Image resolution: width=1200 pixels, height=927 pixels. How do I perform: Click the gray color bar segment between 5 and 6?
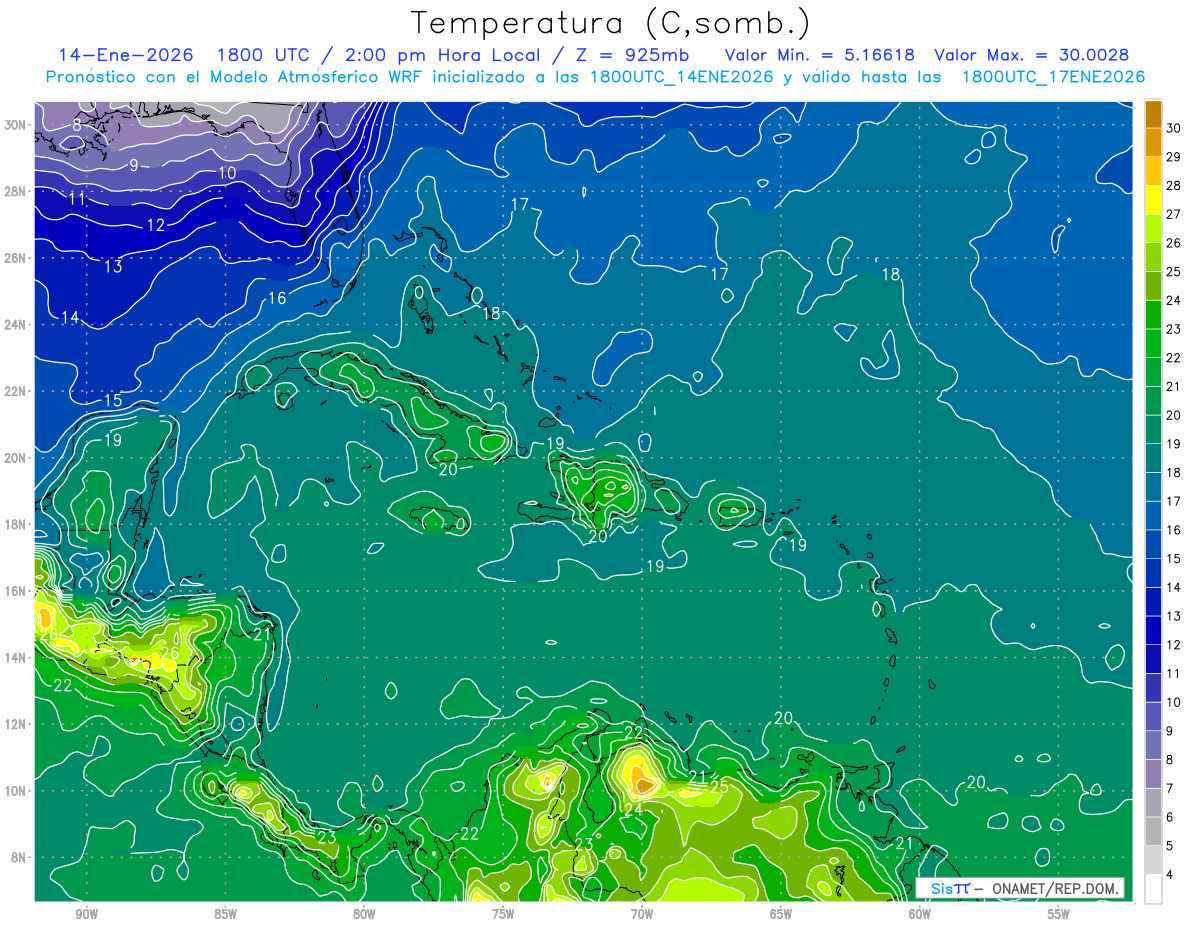point(1153,831)
